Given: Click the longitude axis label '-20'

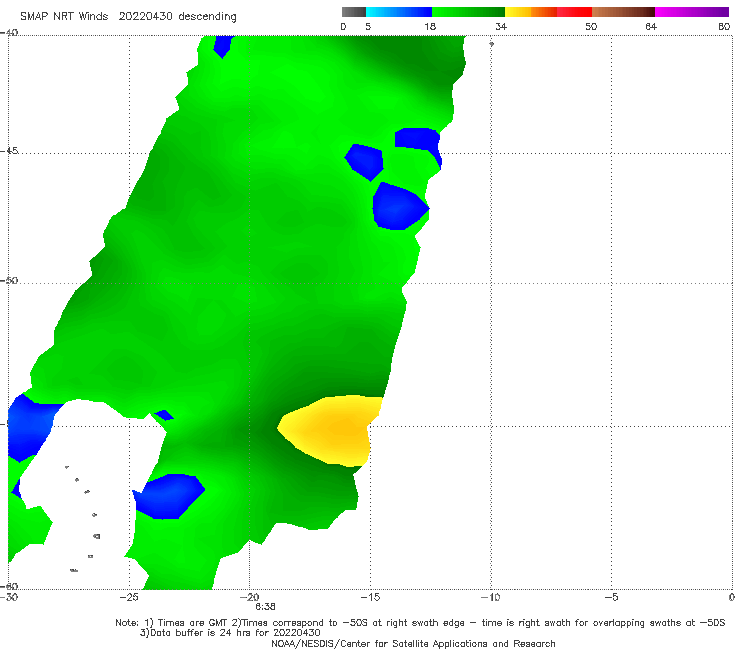Looking at the screenshot, I should 250,597.
